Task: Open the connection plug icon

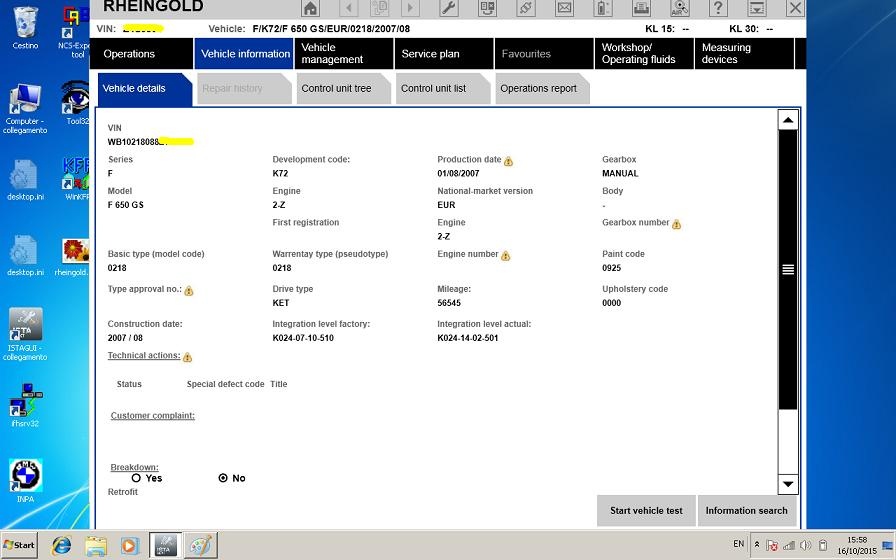Action: tap(526, 8)
